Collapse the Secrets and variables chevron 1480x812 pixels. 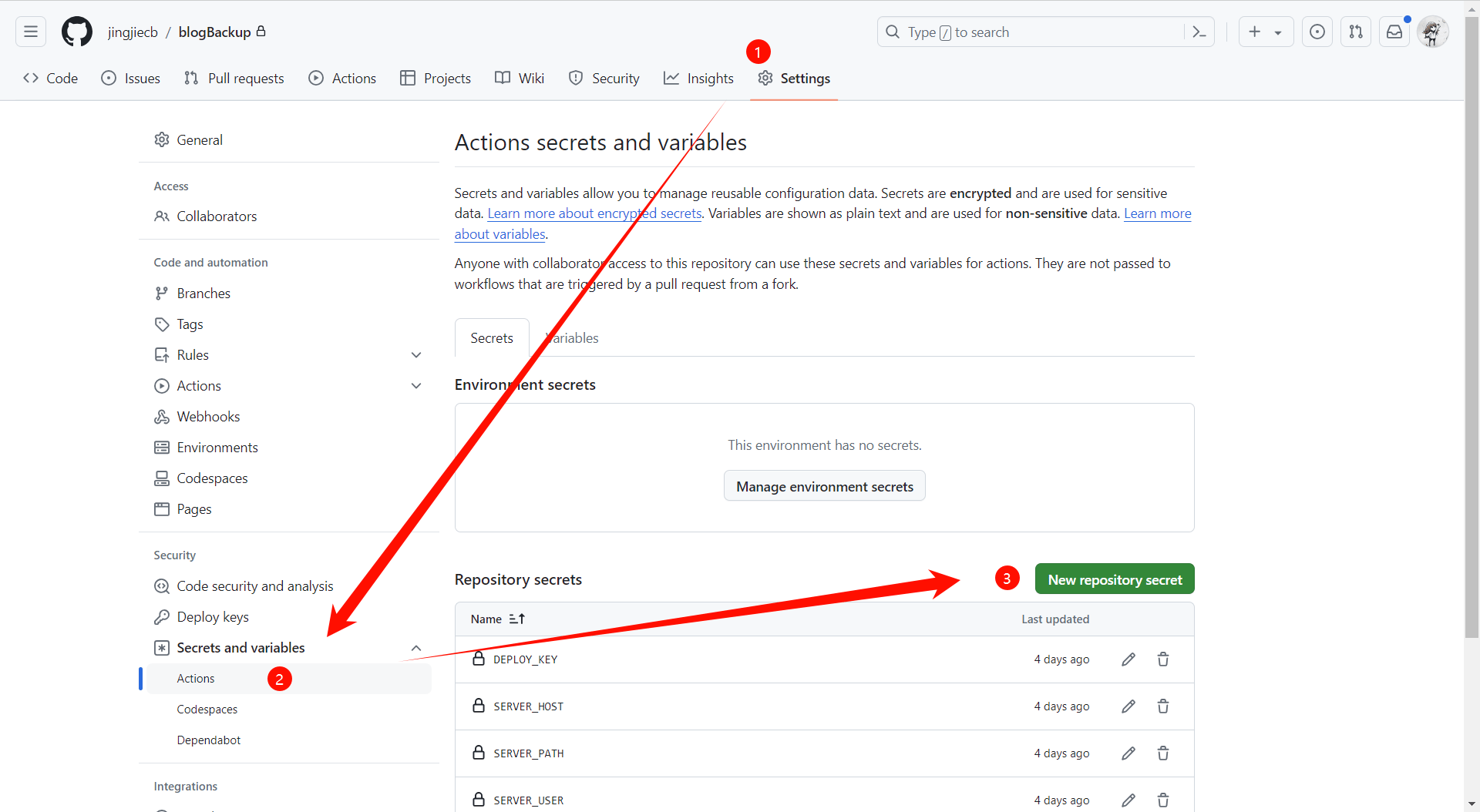(x=416, y=648)
